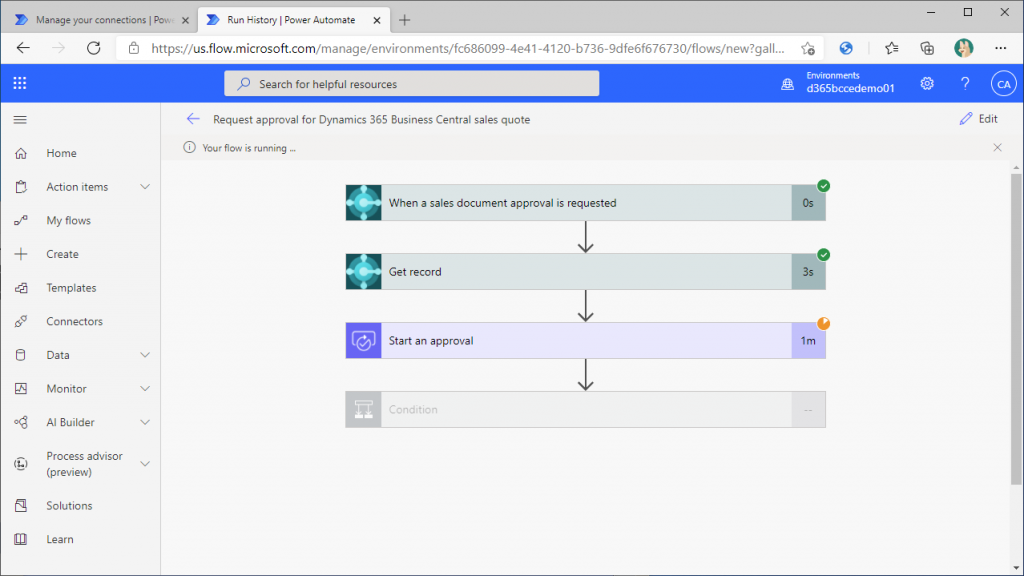Screen dimensions: 1024x576
Task: Click the page vertical scrollbar
Action: [x=1016, y=327]
